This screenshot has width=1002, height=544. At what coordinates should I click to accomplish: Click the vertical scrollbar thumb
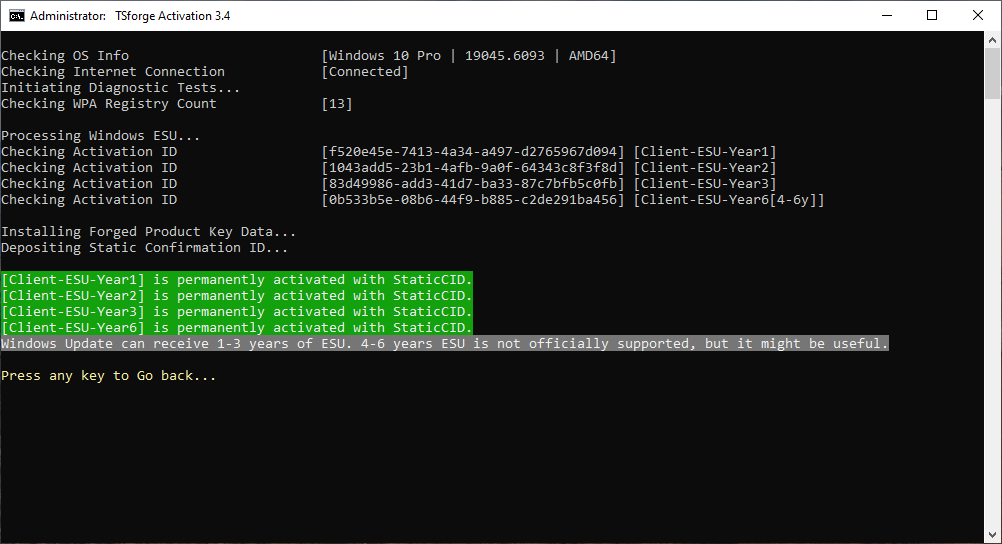(992, 73)
